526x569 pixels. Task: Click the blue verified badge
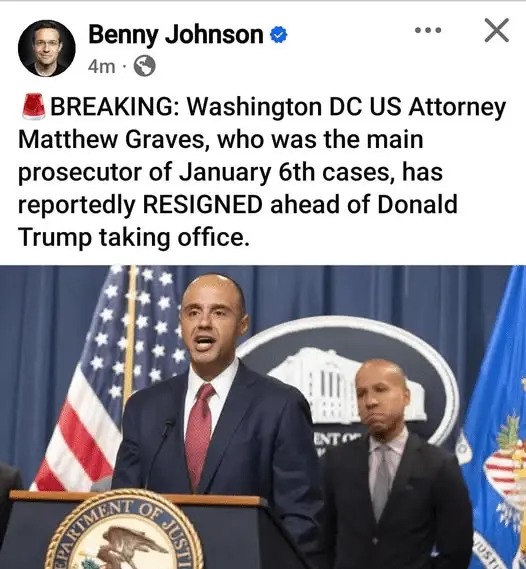click(279, 35)
